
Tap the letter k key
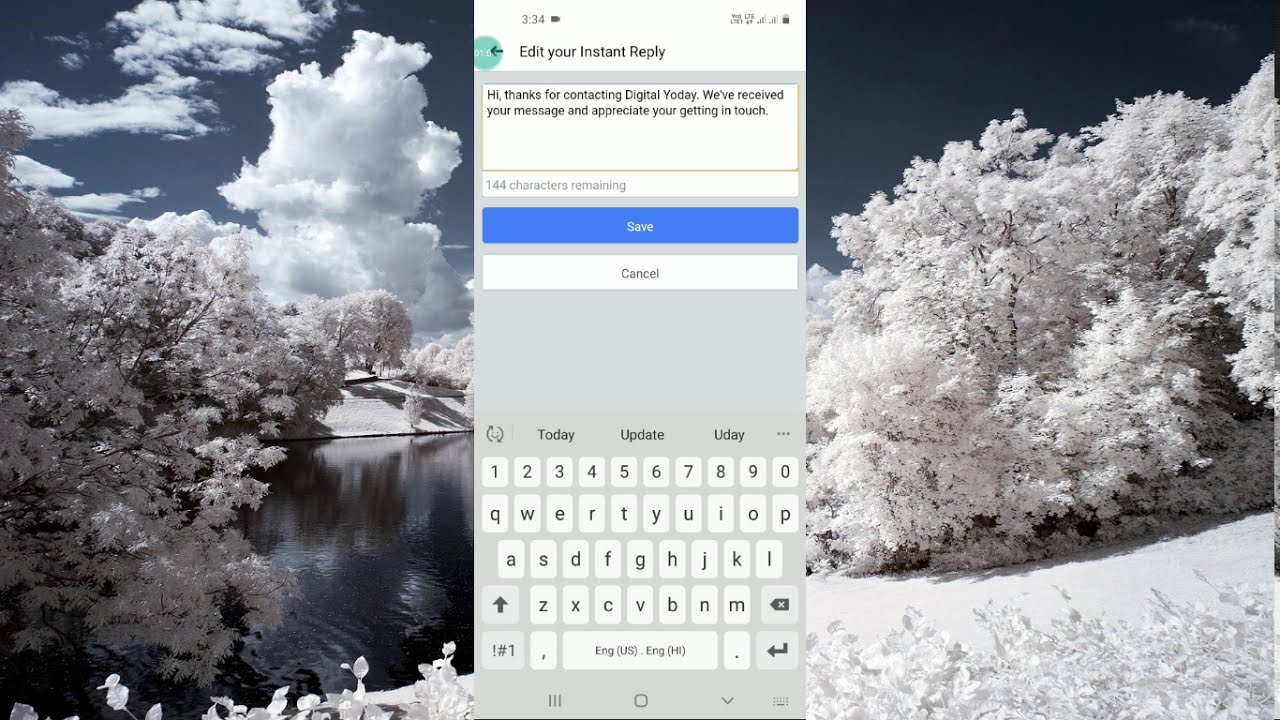(x=737, y=559)
